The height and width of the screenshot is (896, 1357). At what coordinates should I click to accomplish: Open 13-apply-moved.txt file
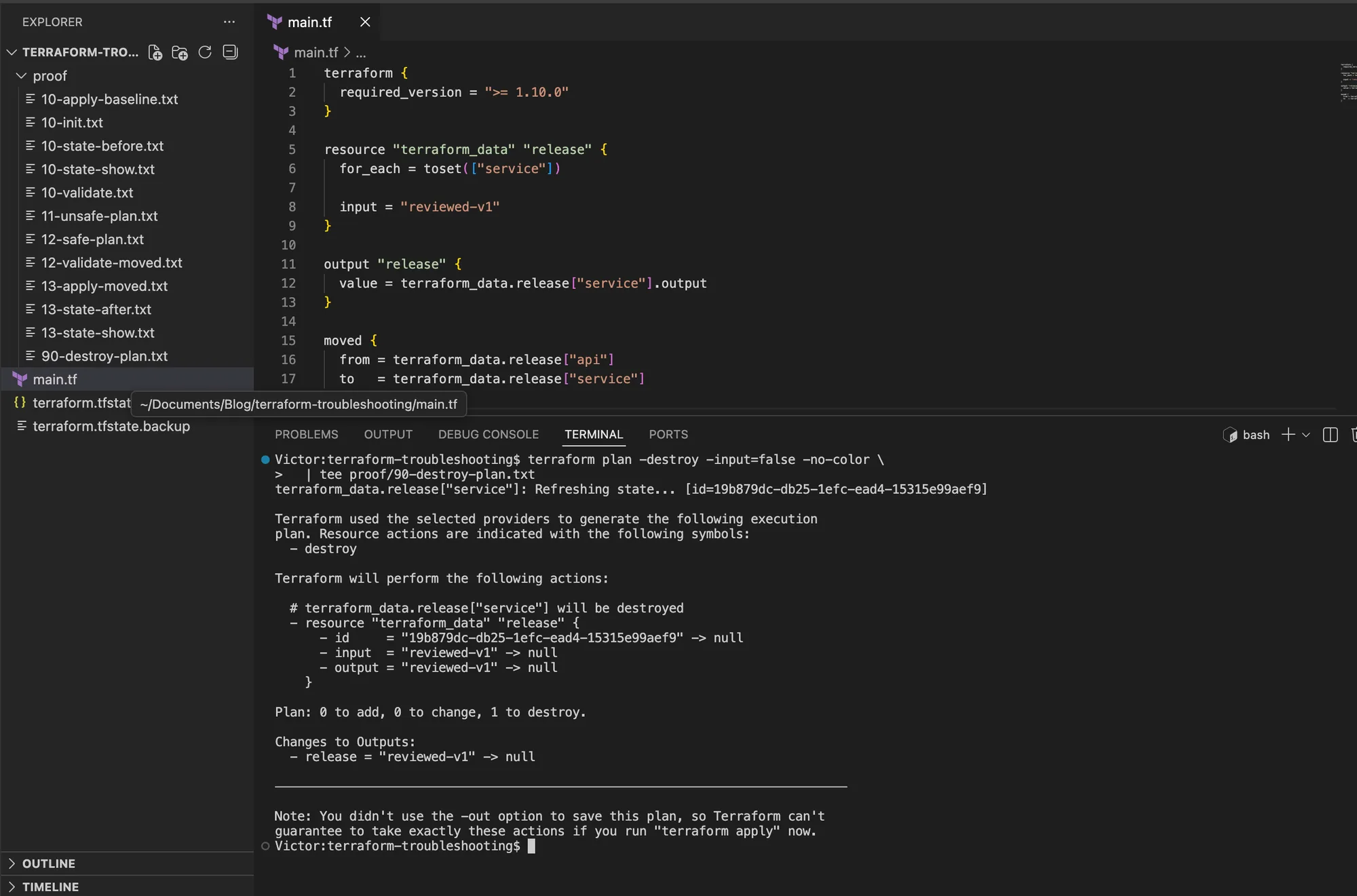coord(127,286)
